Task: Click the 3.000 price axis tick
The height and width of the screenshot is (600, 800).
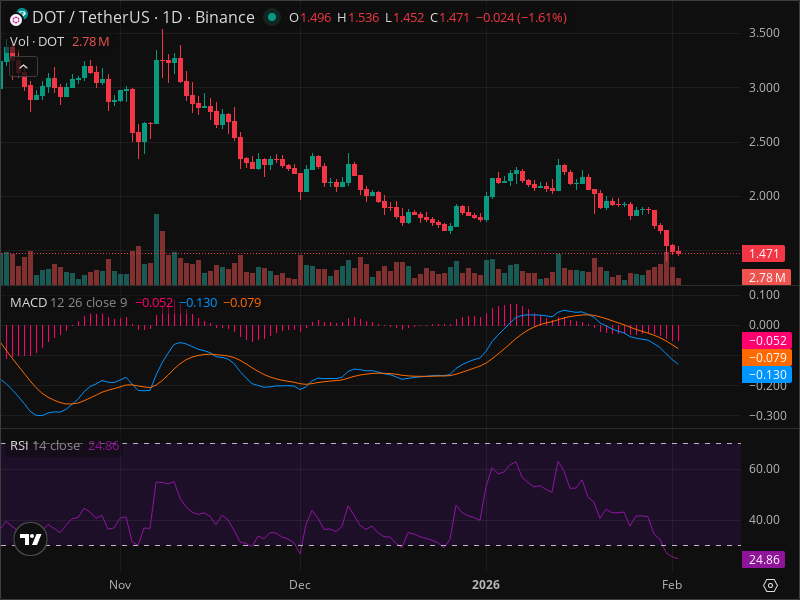Action: click(x=764, y=88)
